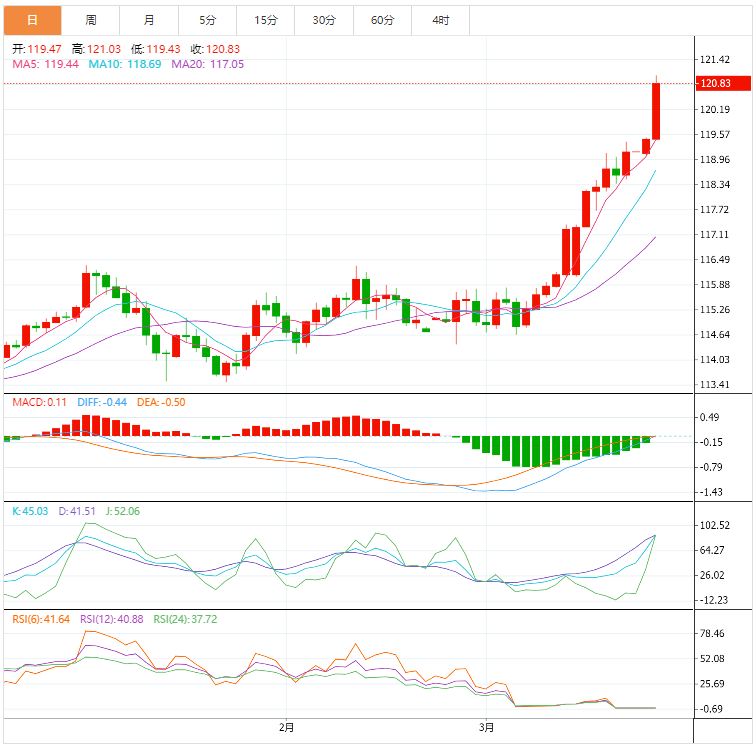Select the RSI(6) indicator label
The image size is (756, 747).
[41, 619]
